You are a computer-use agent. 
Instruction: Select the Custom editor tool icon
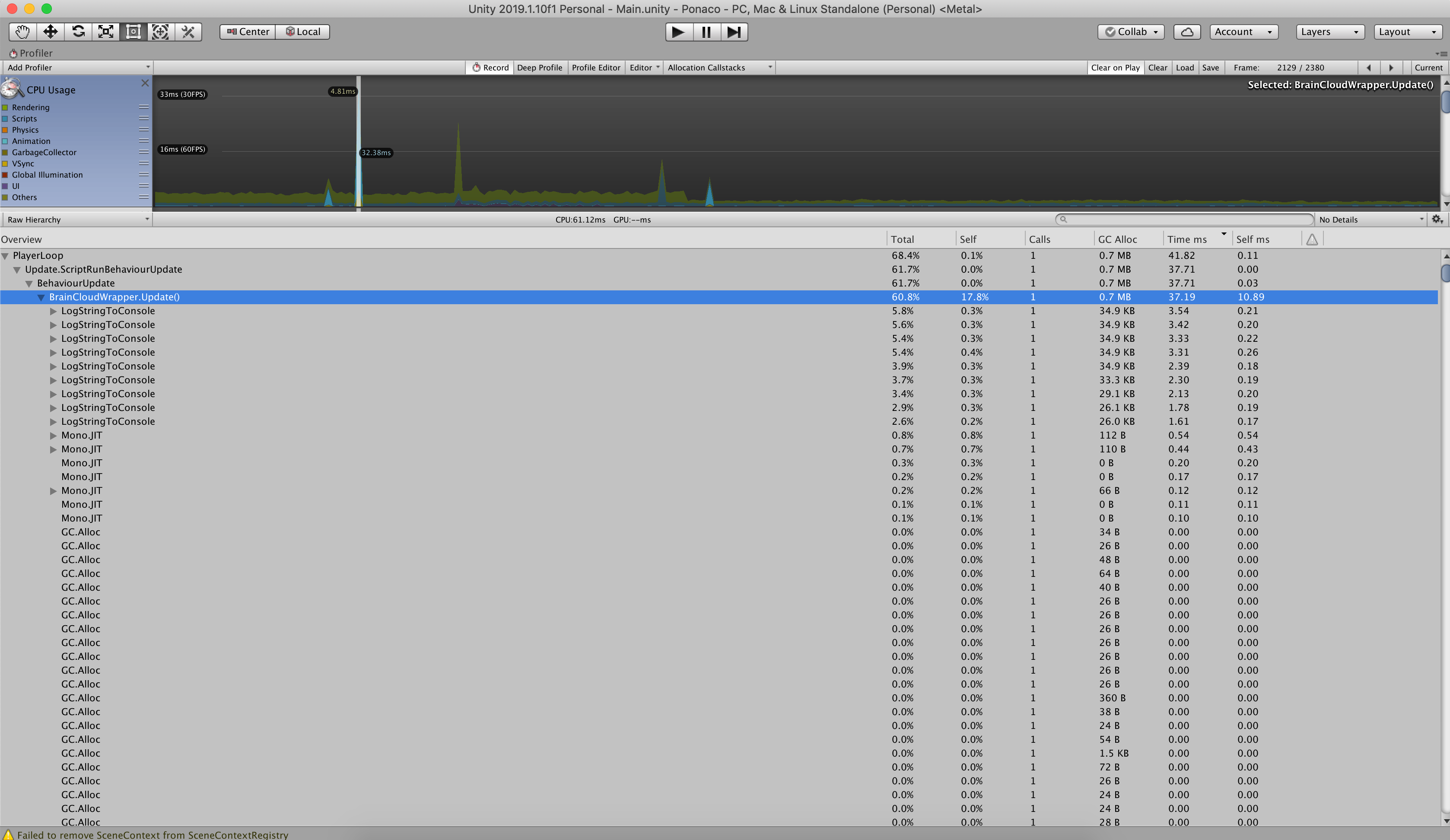pyautogui.click(x=188, y=32)
